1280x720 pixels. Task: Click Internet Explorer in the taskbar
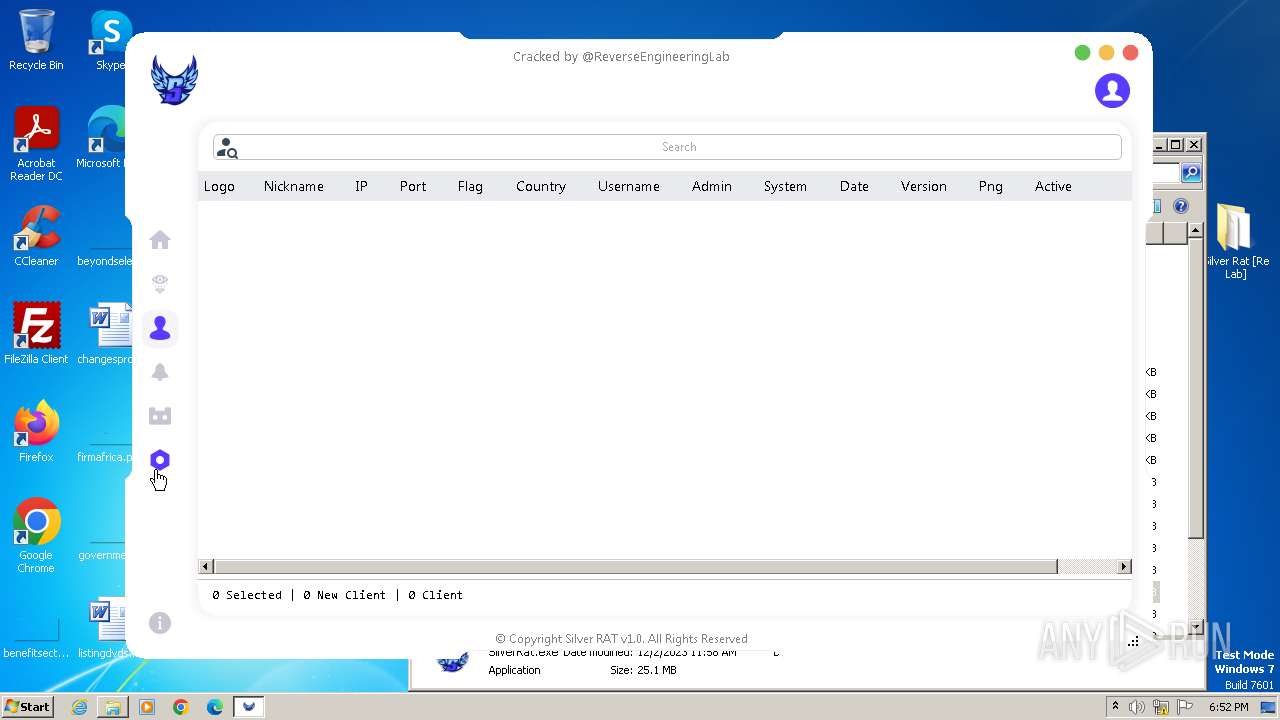pyautogui.click(x=79, y=707)
